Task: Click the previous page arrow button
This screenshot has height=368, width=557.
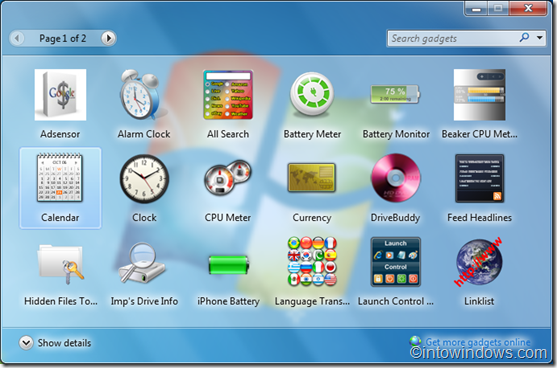Action: [x=17, y=38]
